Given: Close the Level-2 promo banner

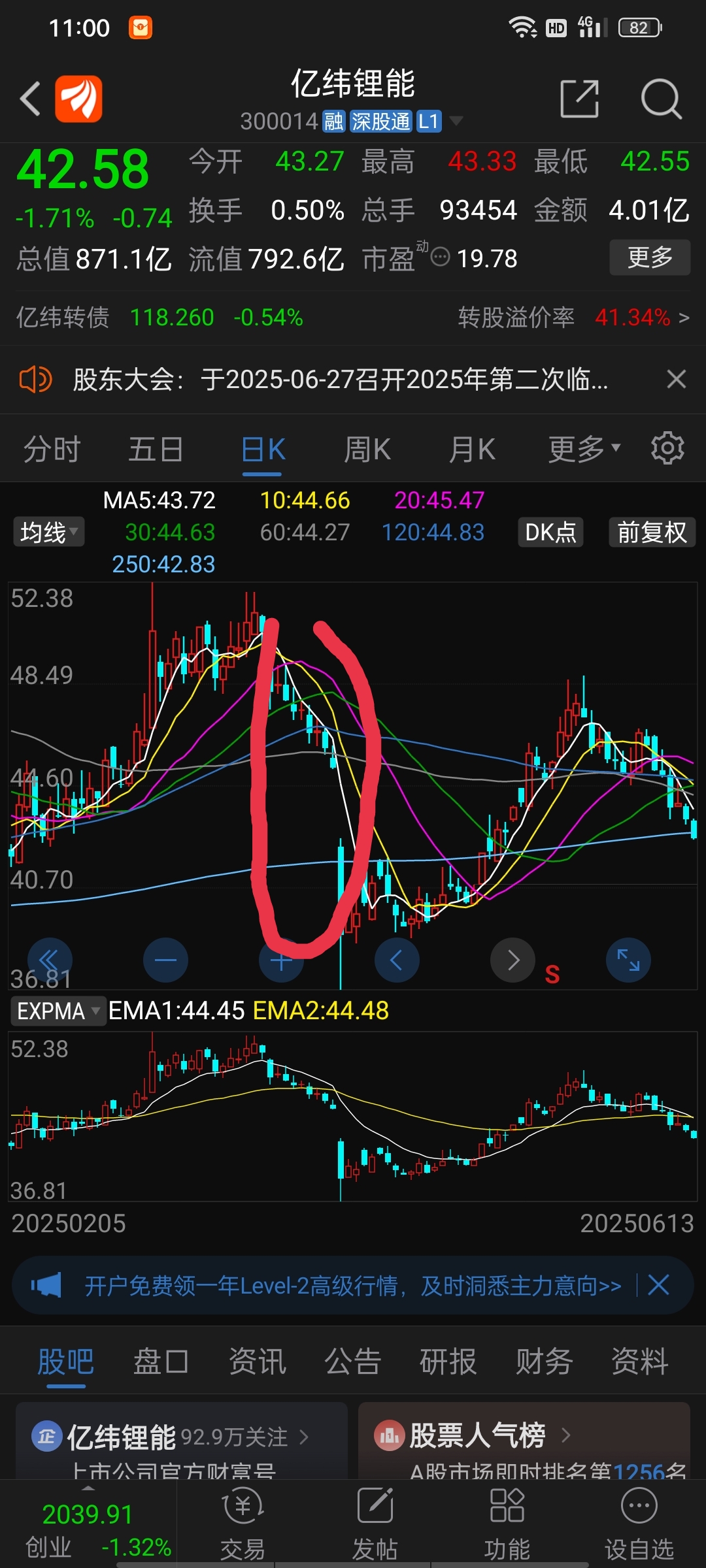Looking at the screenshot, I should [659, 1285].
